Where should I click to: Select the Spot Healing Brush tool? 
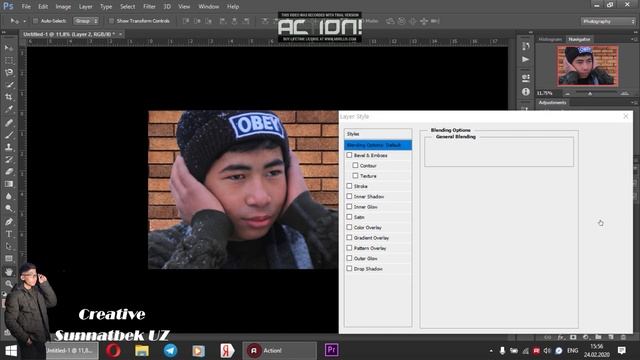click(x=9, y=122)
